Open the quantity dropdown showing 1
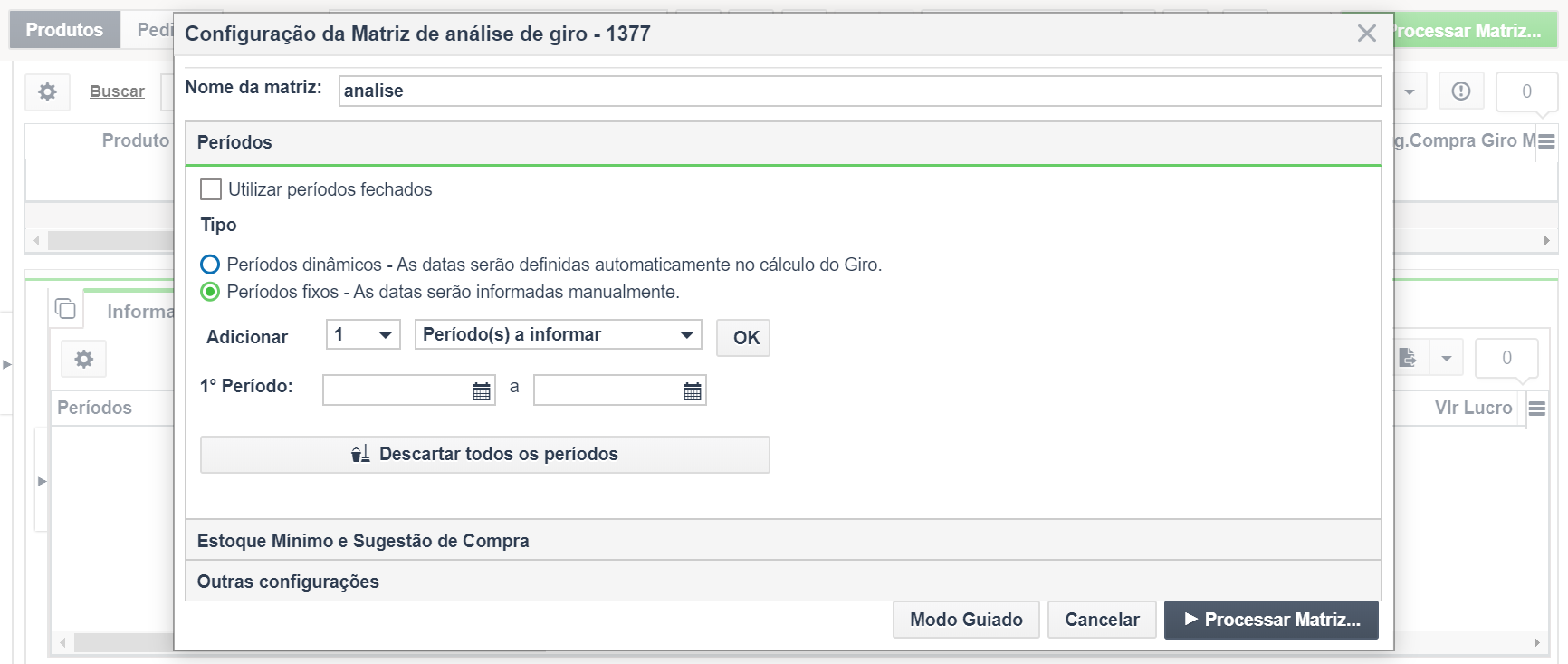Screen dimensions: 1568x664 [363, 334]
